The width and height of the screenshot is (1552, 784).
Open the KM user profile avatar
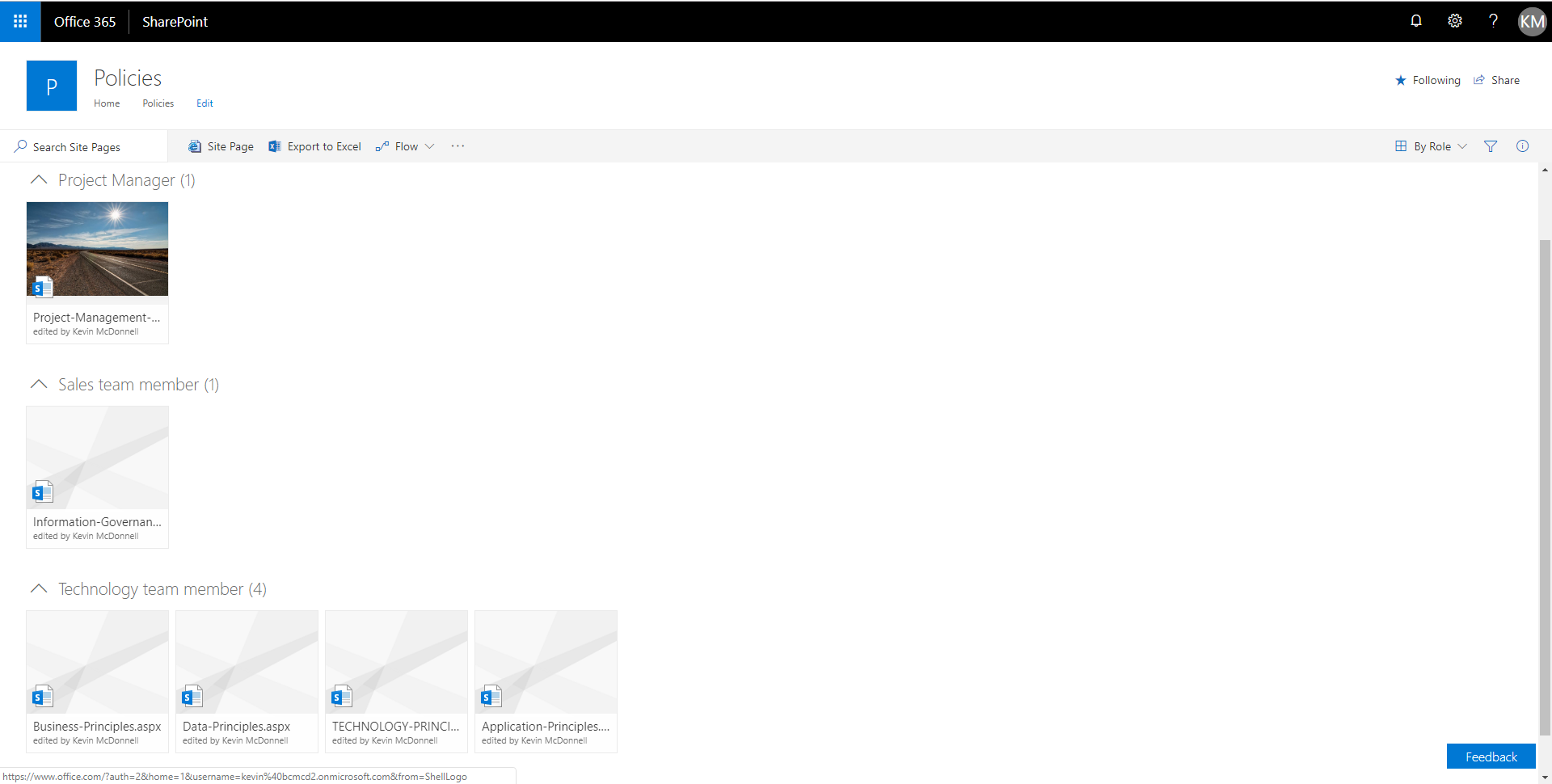(x=1531, y=21)
